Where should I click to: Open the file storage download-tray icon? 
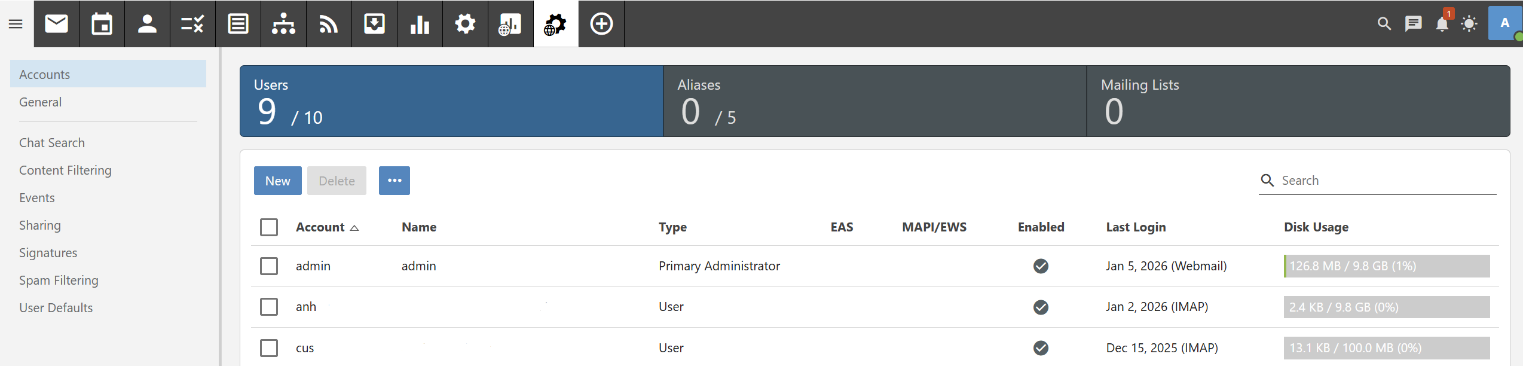point(374,24)
